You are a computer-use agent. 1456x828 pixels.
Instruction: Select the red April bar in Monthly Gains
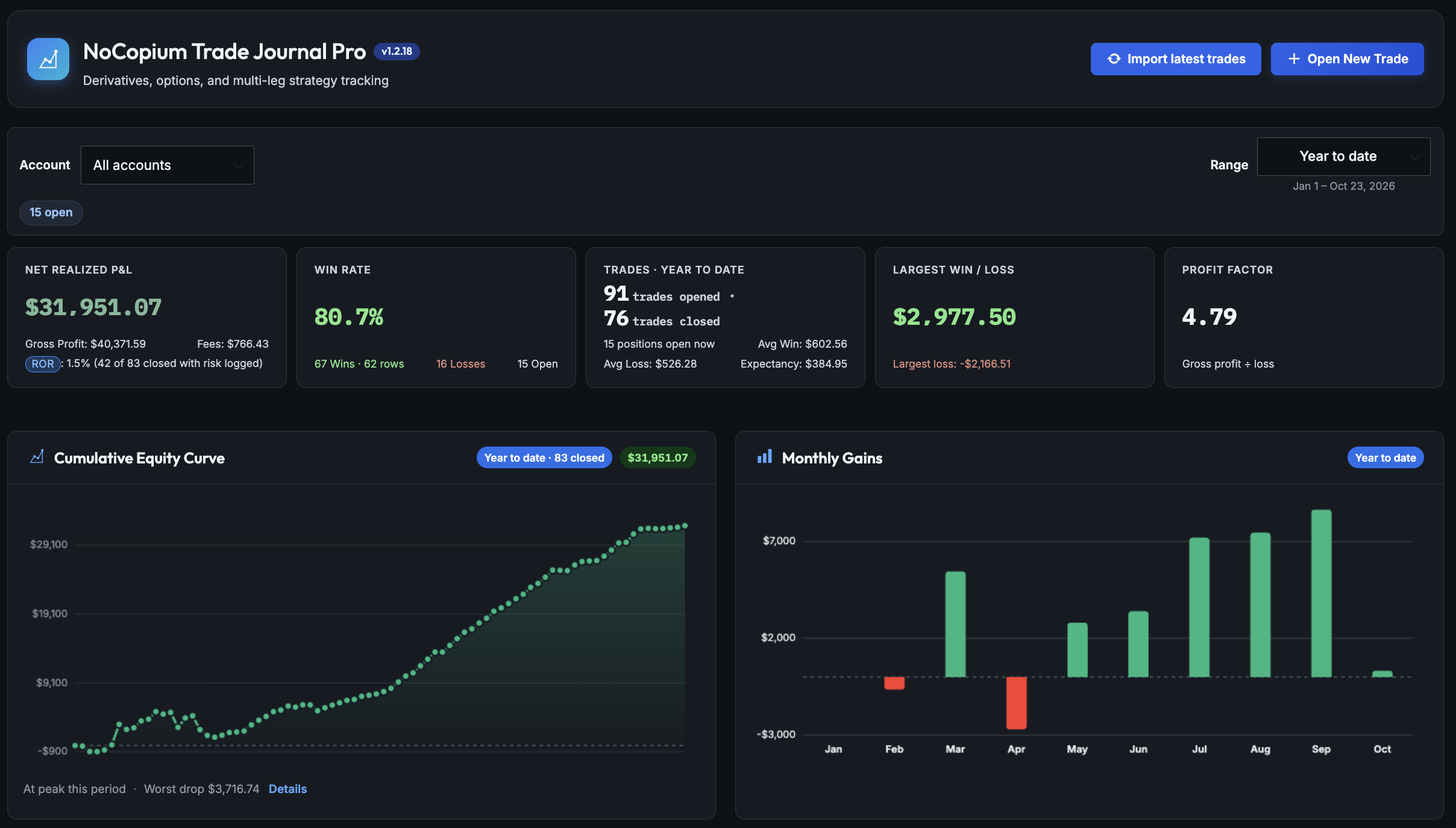(1016, 703)
